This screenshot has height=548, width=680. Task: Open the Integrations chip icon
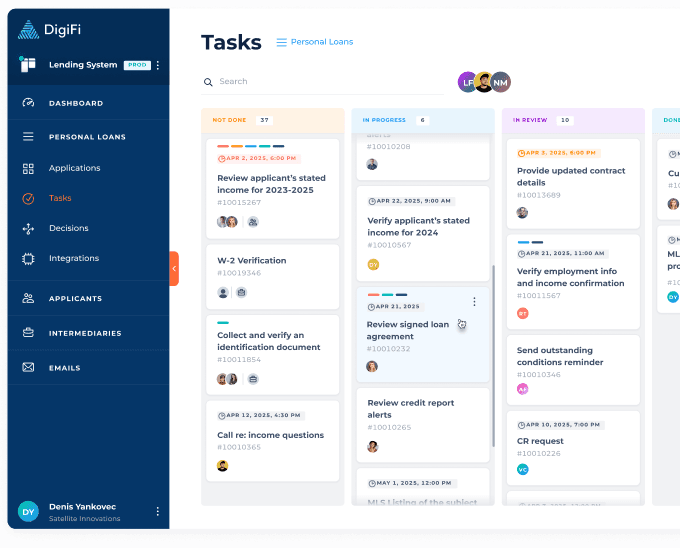pyautogui.click(x=28, y=259)
